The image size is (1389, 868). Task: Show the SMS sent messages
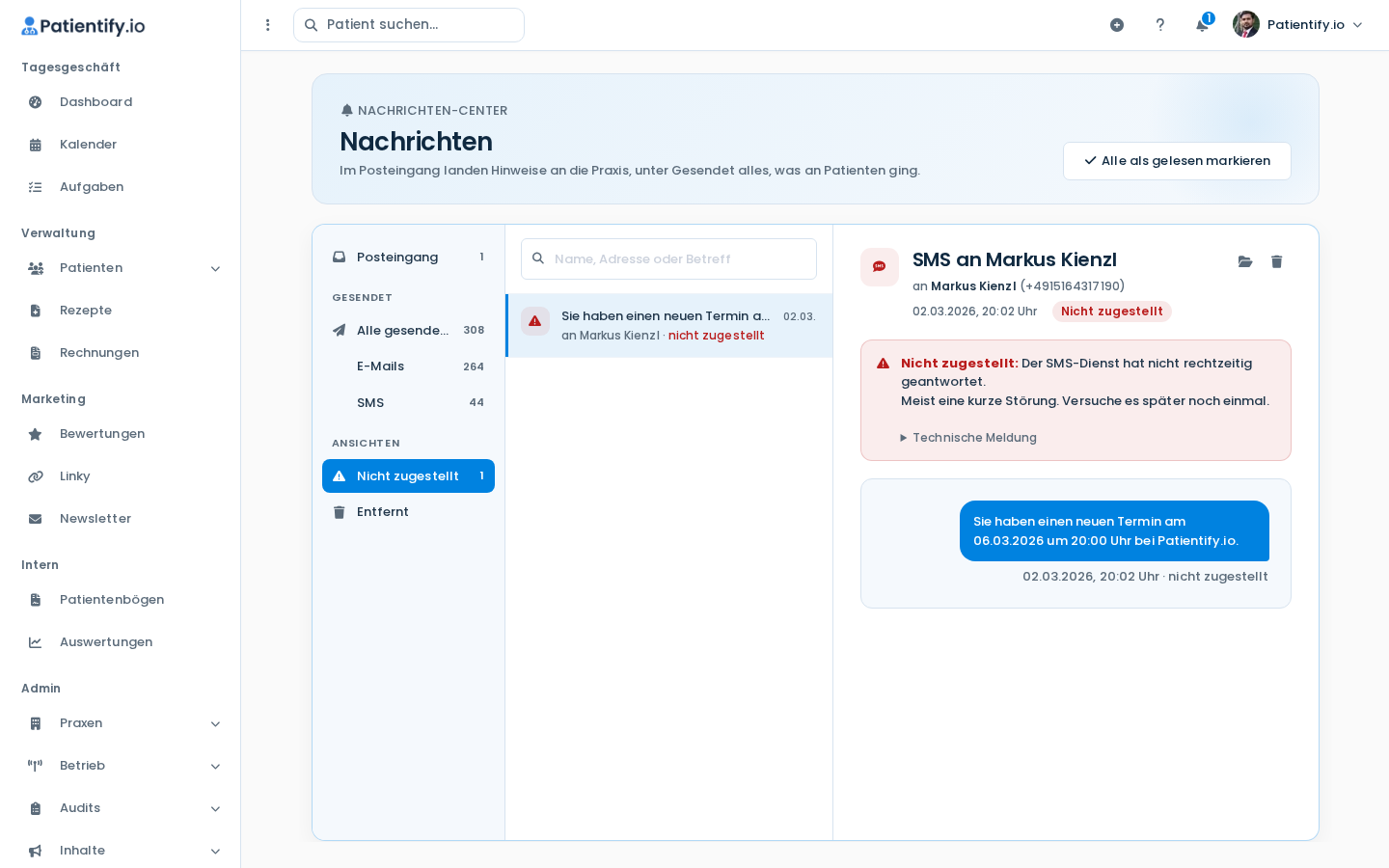[x=408, y=403]
